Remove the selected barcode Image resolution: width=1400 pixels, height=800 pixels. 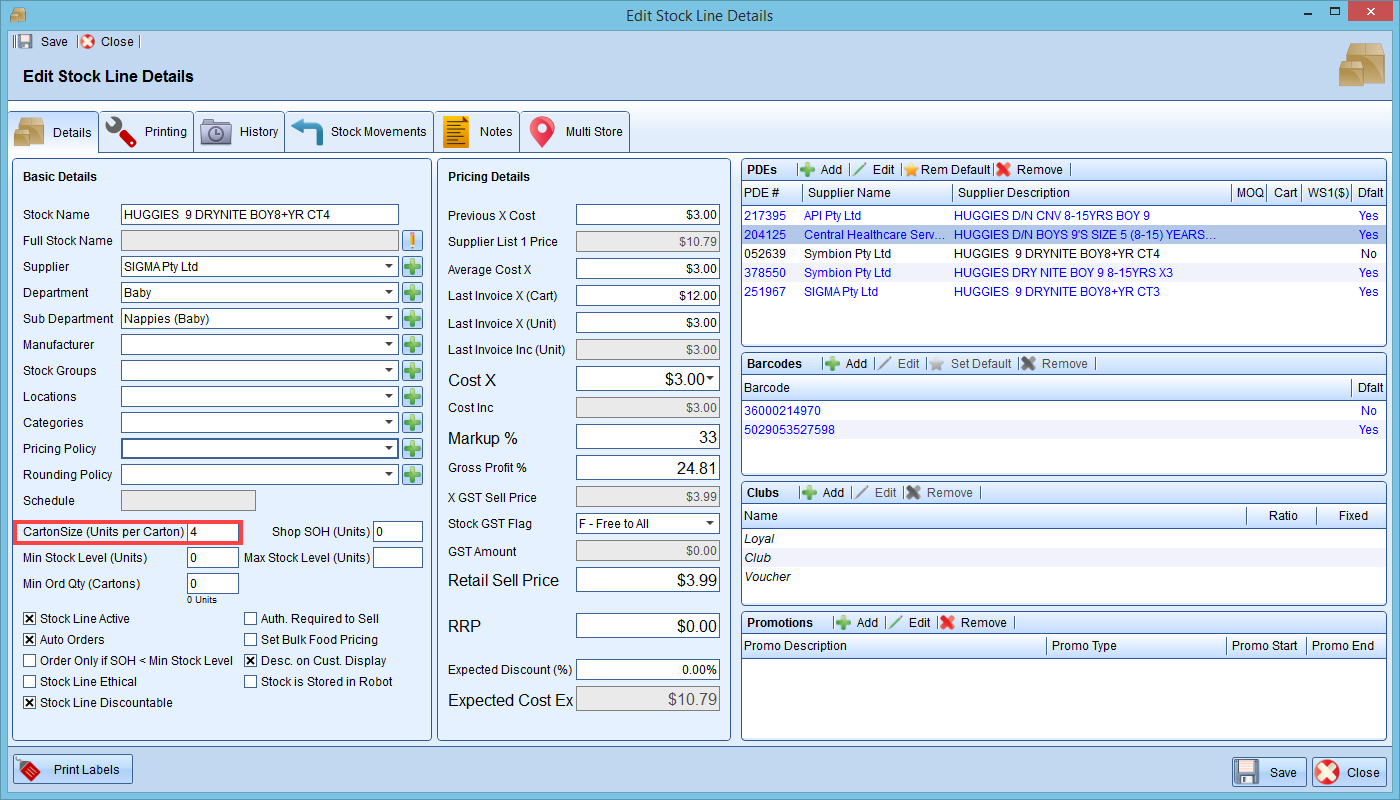click(x=1054, y=363)
